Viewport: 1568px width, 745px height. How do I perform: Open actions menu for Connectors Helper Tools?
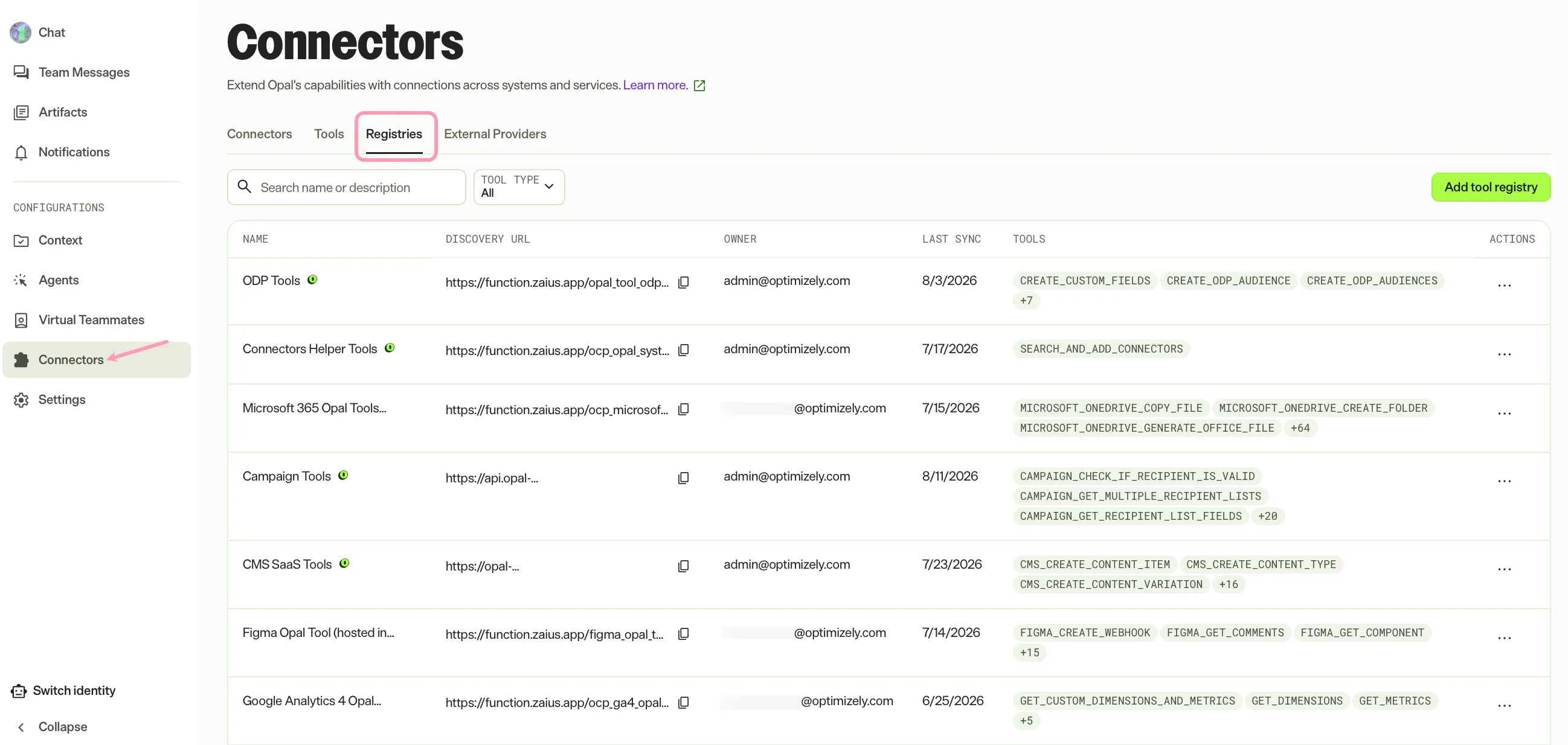[1504, 354]
